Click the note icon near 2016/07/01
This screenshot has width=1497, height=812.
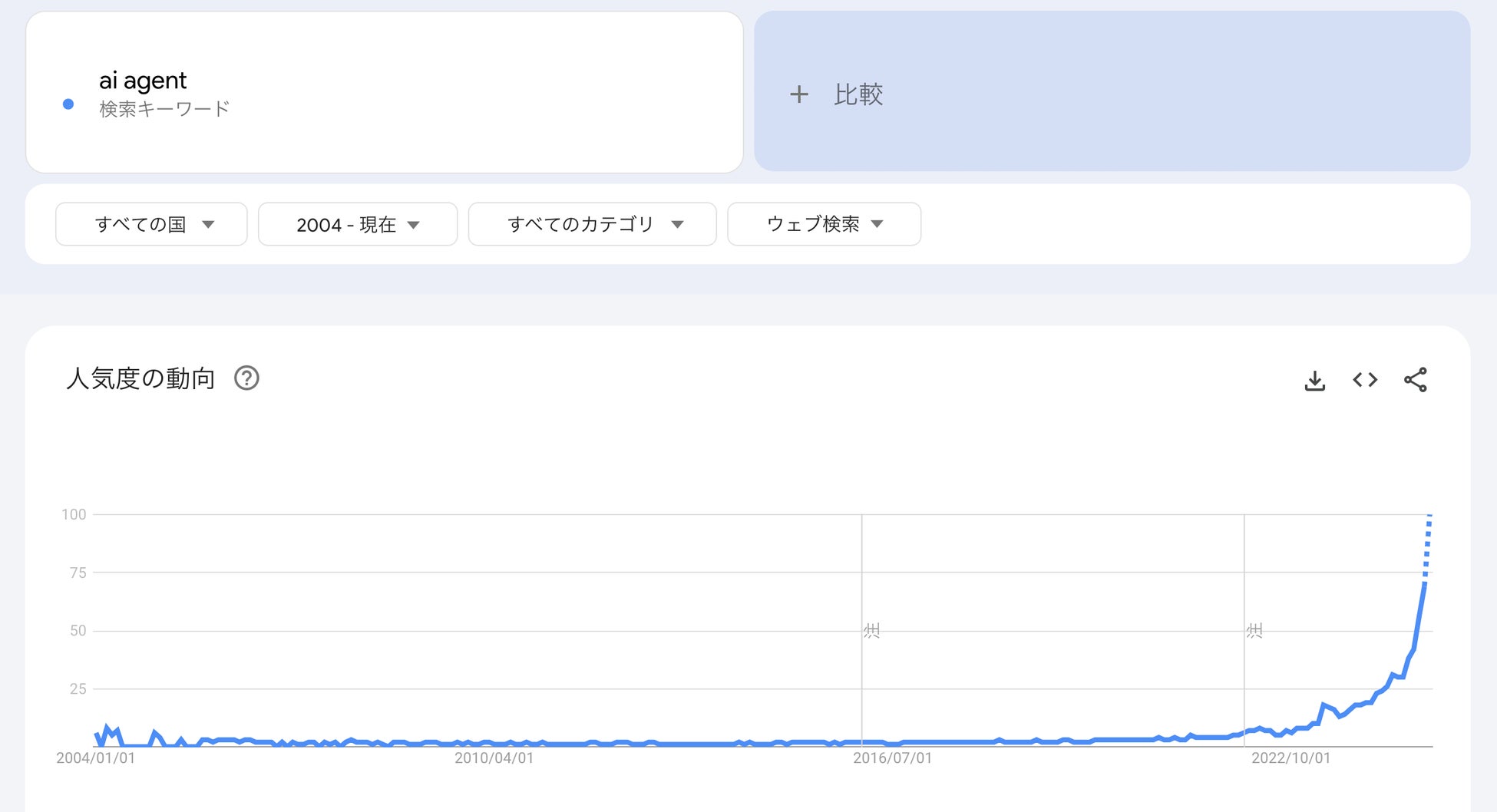coord(871,631)
